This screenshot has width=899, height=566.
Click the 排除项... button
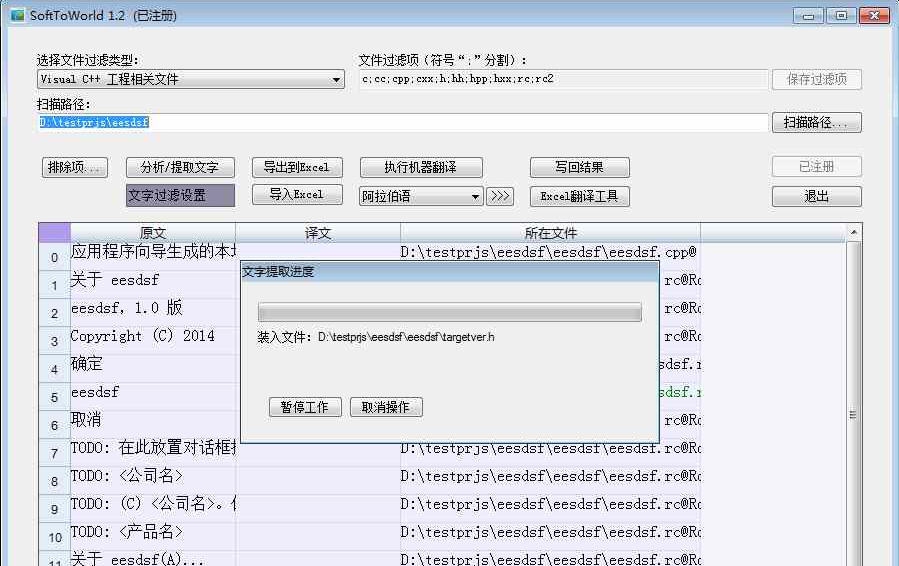click(x=75, y=167)
